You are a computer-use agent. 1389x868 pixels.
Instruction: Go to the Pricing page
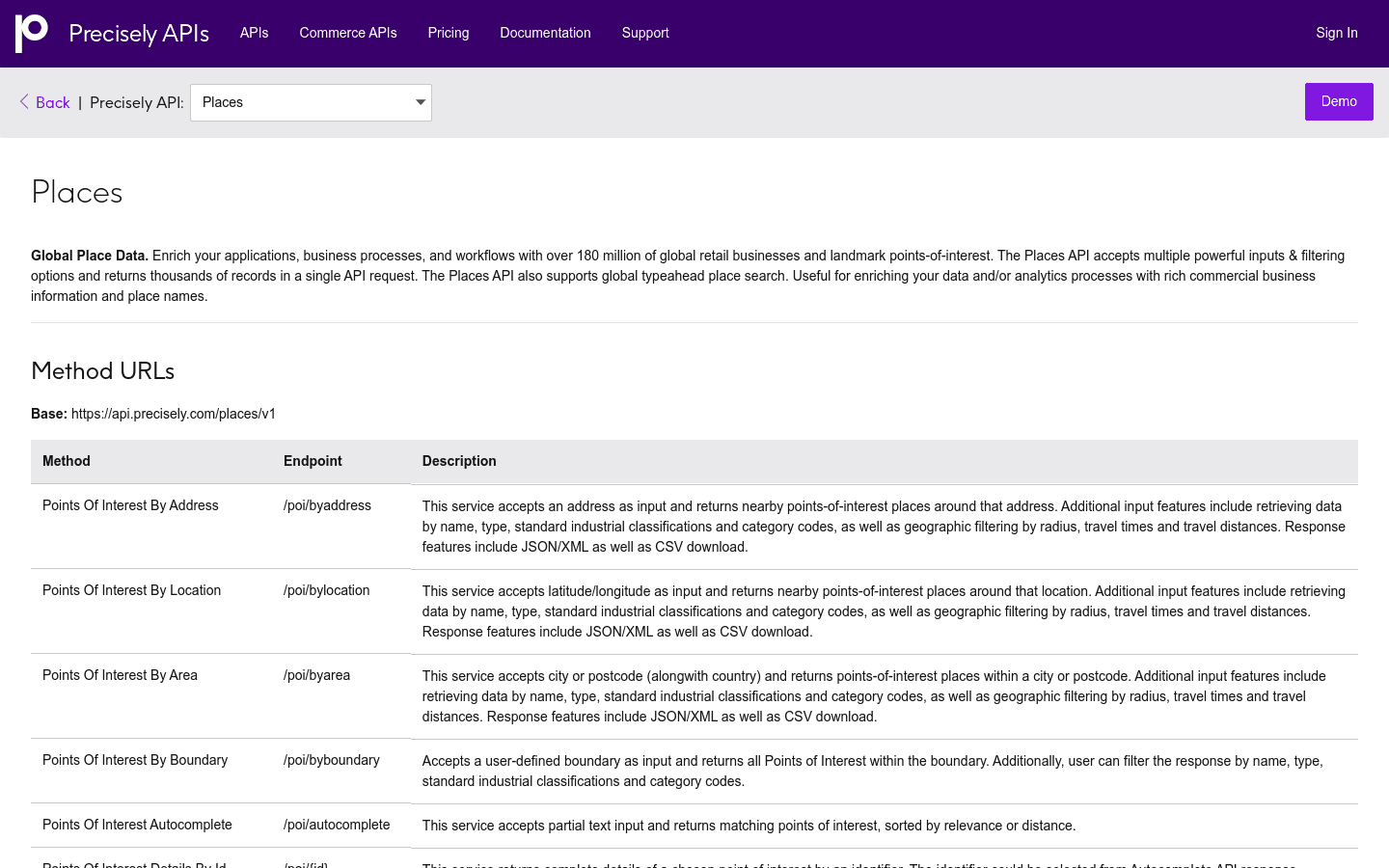pos(449,33)
